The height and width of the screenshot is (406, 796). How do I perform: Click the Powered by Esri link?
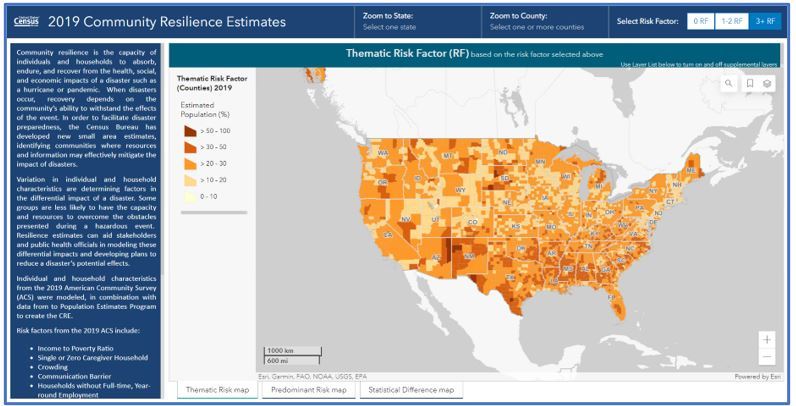(x=755, y=377)
